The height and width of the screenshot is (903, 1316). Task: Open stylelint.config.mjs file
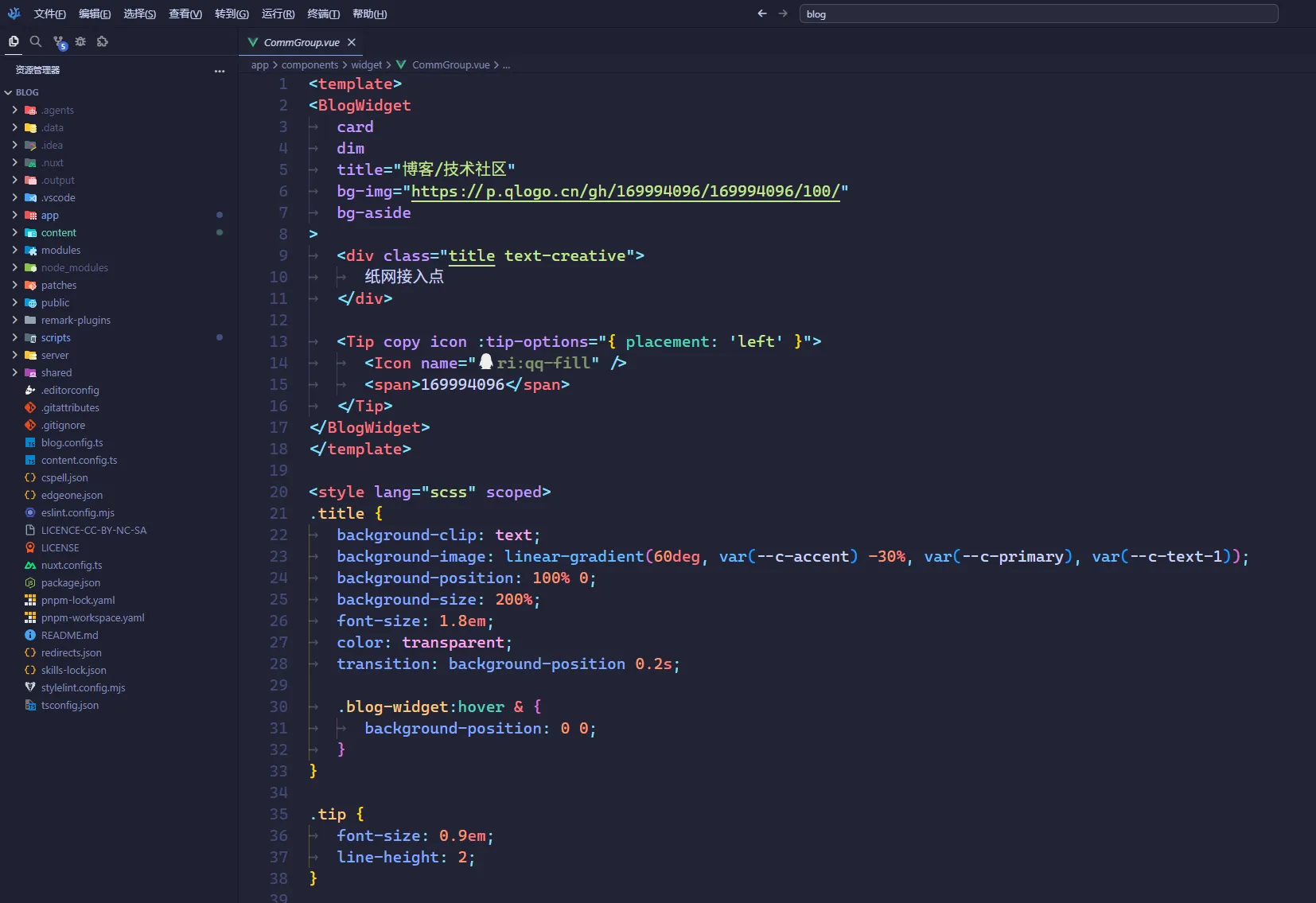84,687
